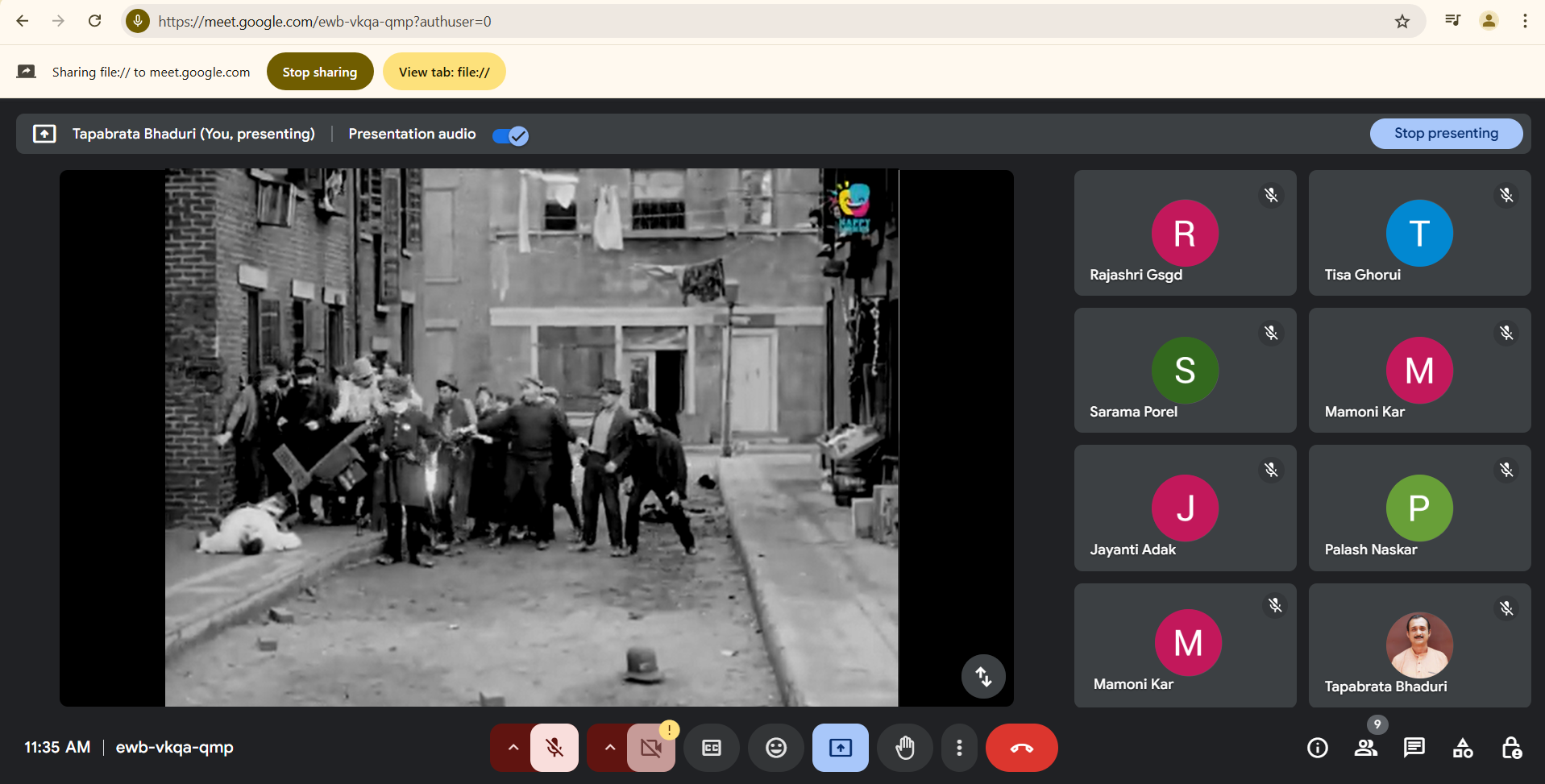1545x784 pixels.
Task: Click the presenting screen icon beside Tapabrata Bhaduri
Action: (x=44, y=134)
